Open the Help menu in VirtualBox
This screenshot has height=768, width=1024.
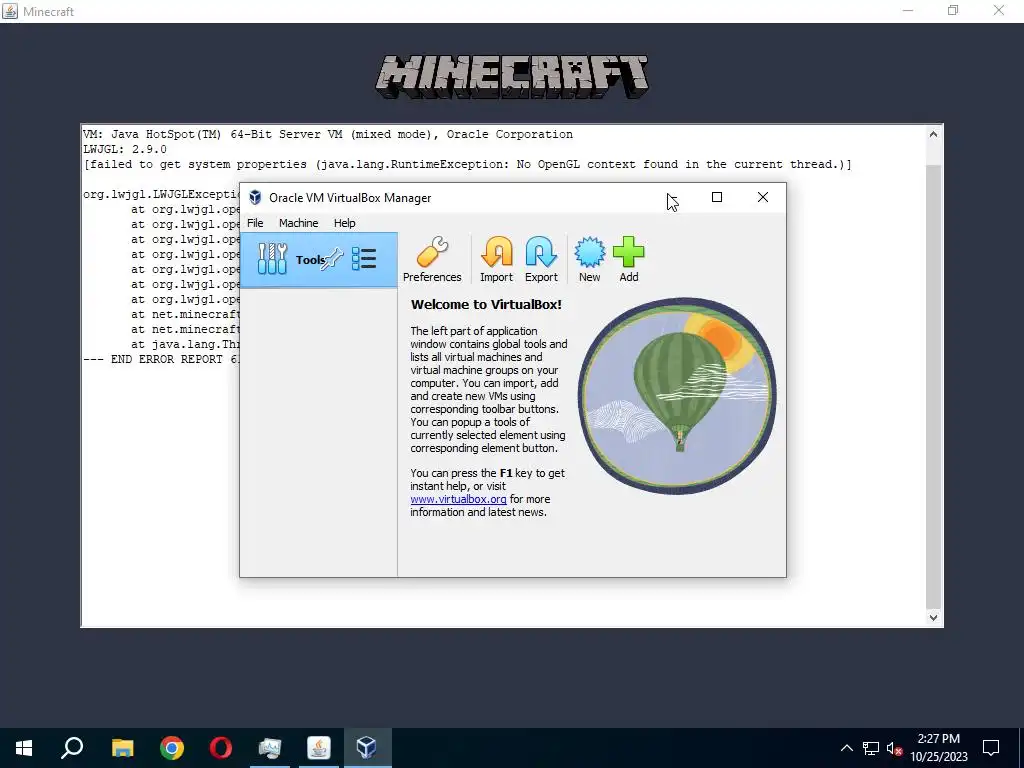click(x=344, y=223)
